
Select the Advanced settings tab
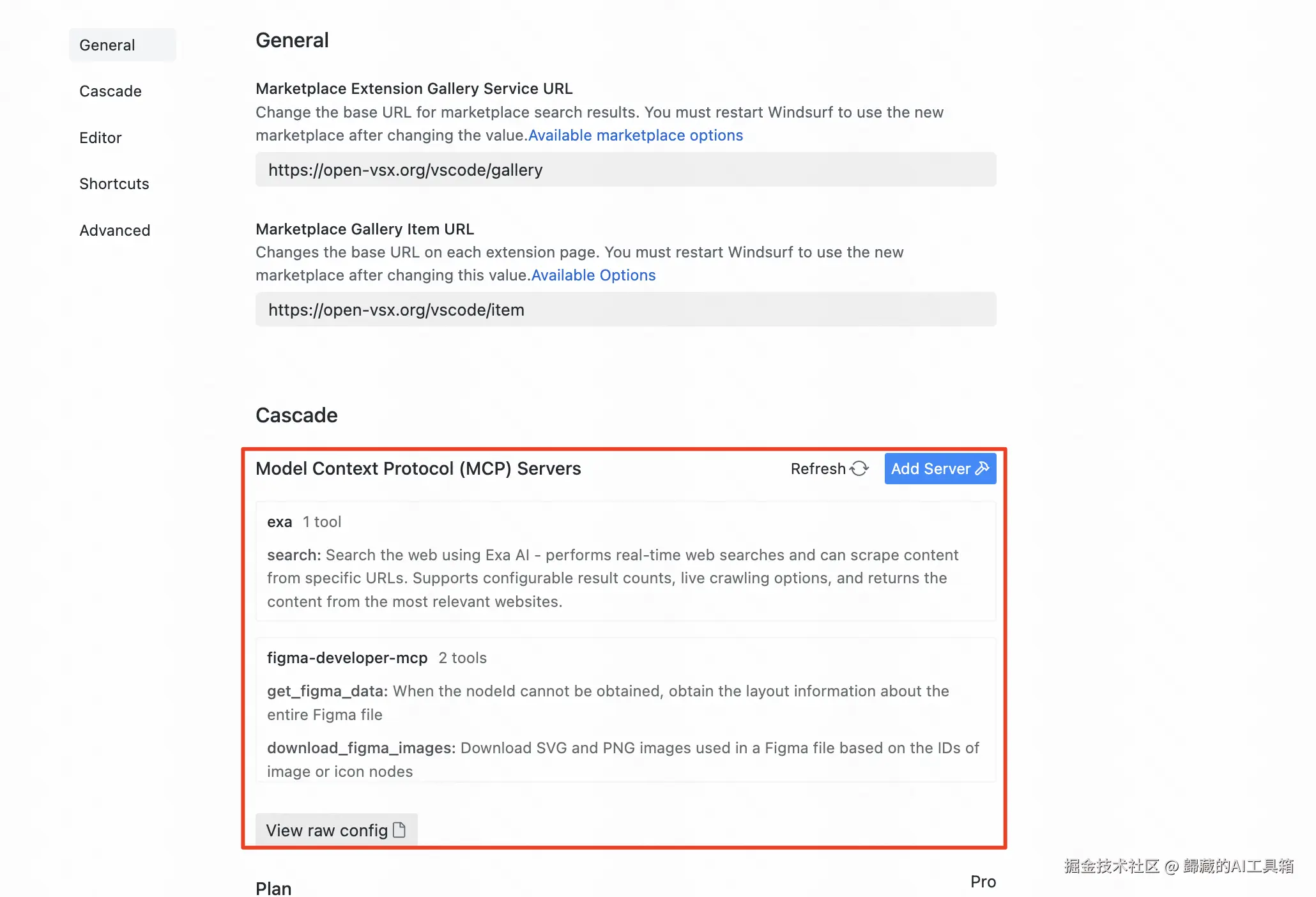point(115,231)
